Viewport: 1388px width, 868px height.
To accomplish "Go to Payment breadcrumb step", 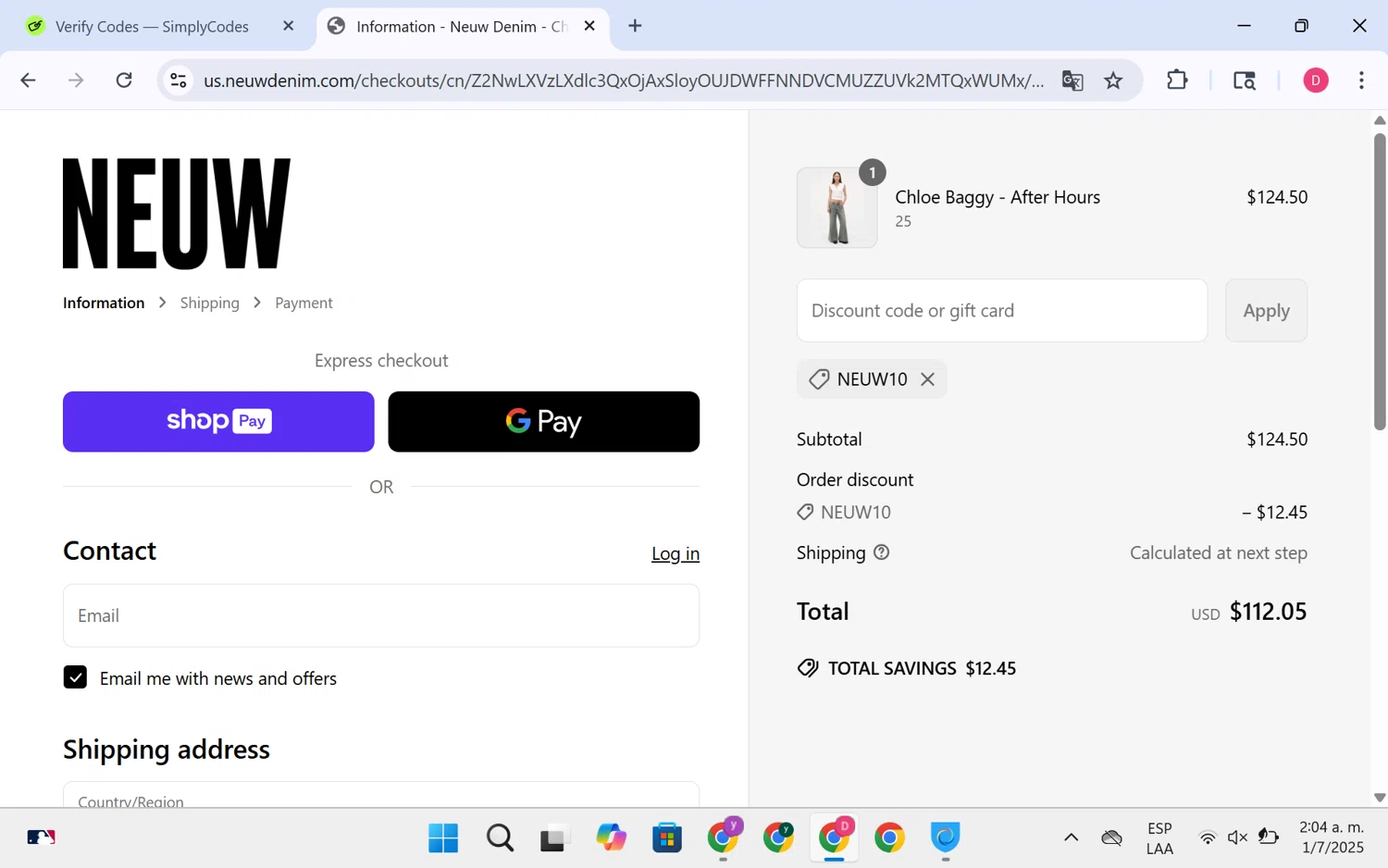I will click(x=304, y=303).
